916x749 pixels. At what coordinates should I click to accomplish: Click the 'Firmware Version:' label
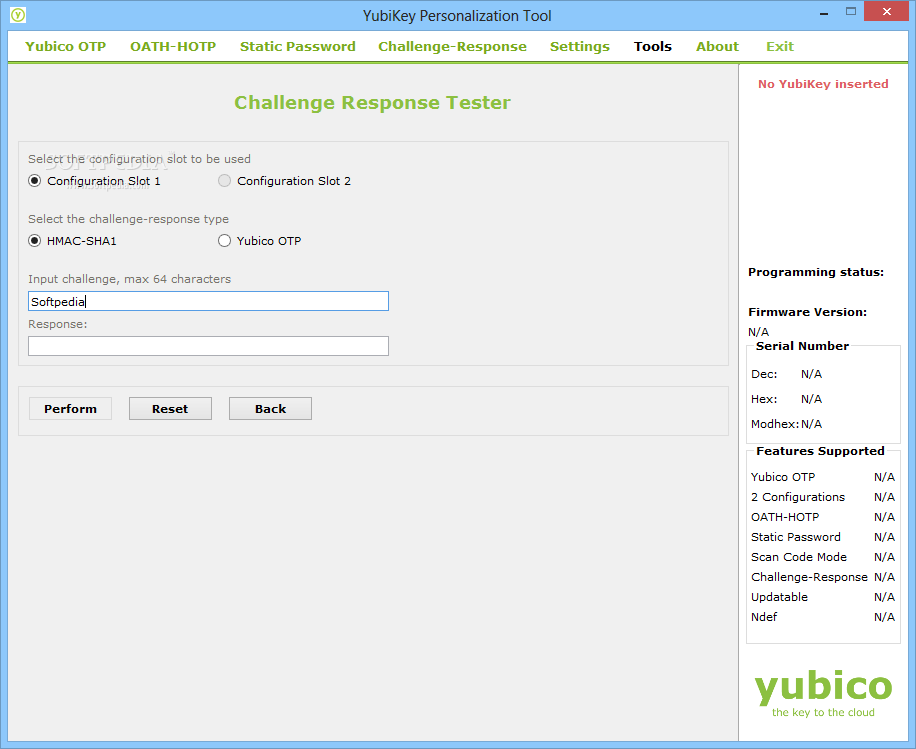(807, 312)
